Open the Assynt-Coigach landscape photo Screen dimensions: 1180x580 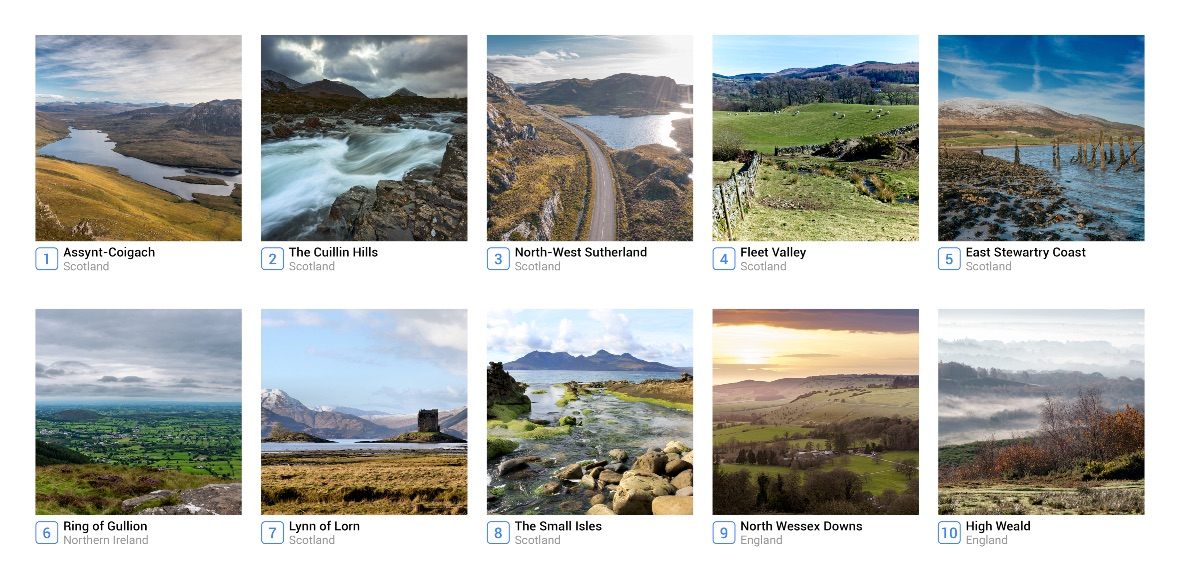pyautogui.click(x=138, y=138)
